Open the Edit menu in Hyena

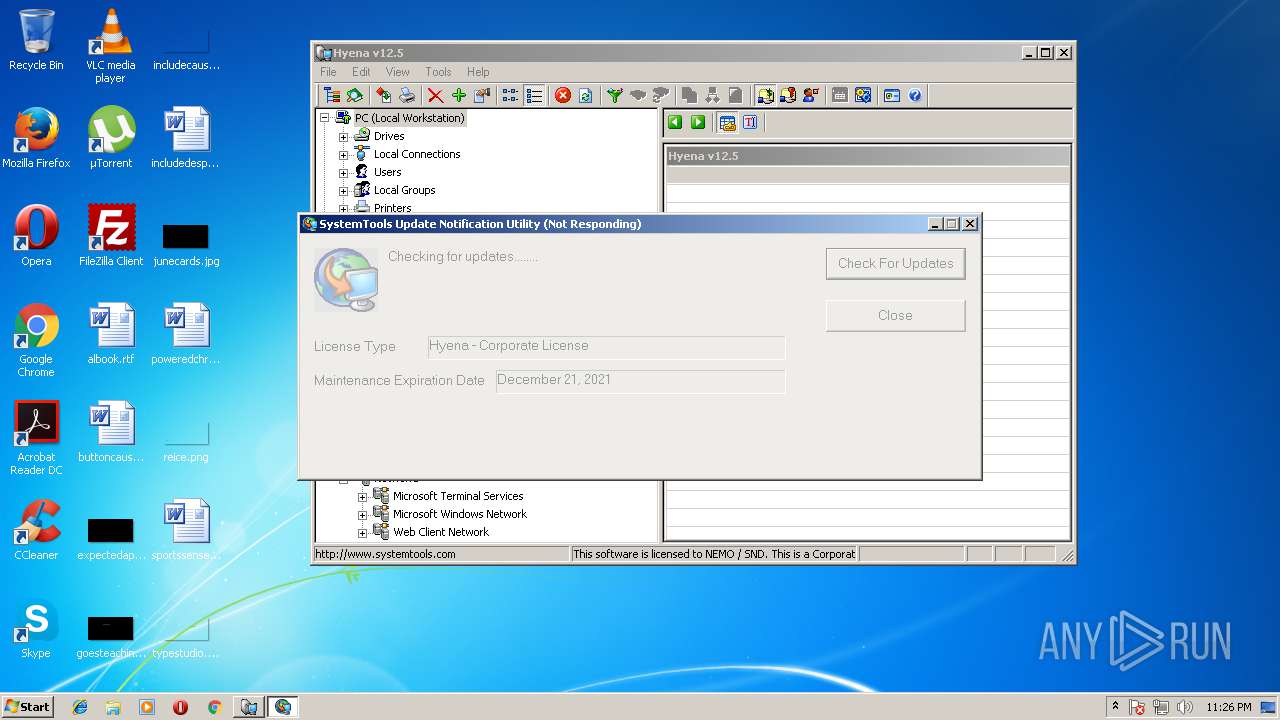coord(361,72)
